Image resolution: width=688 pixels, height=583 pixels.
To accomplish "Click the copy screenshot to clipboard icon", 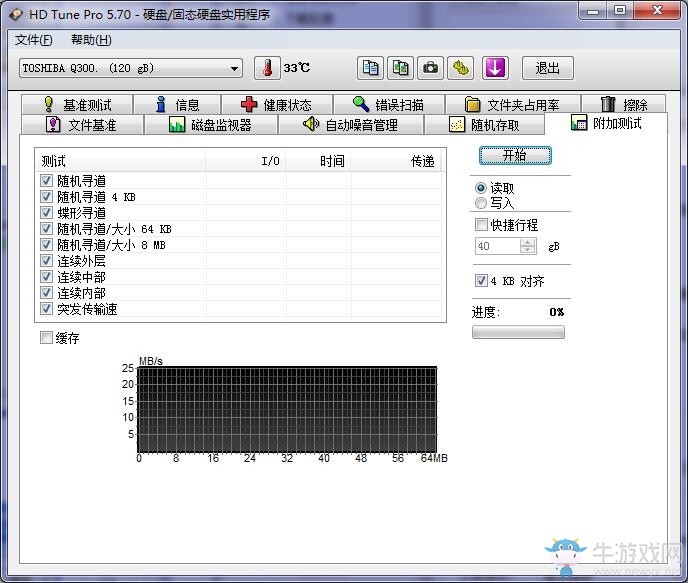I will [x=400, y=68].
